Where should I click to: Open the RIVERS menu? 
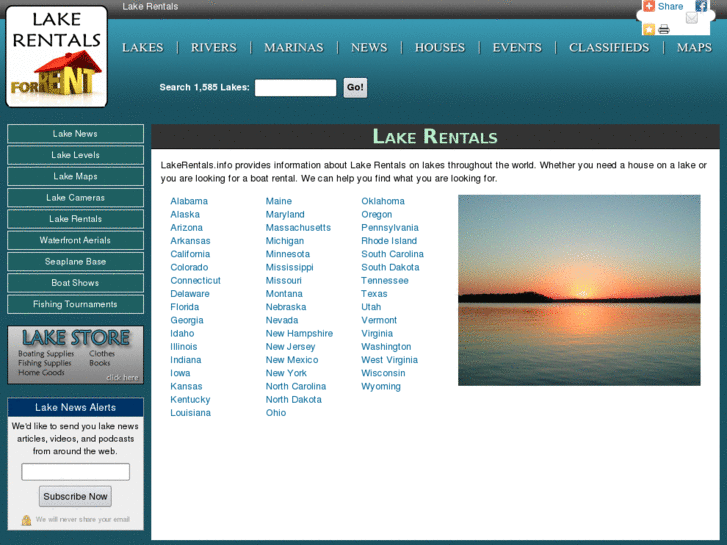coord(214,47)
